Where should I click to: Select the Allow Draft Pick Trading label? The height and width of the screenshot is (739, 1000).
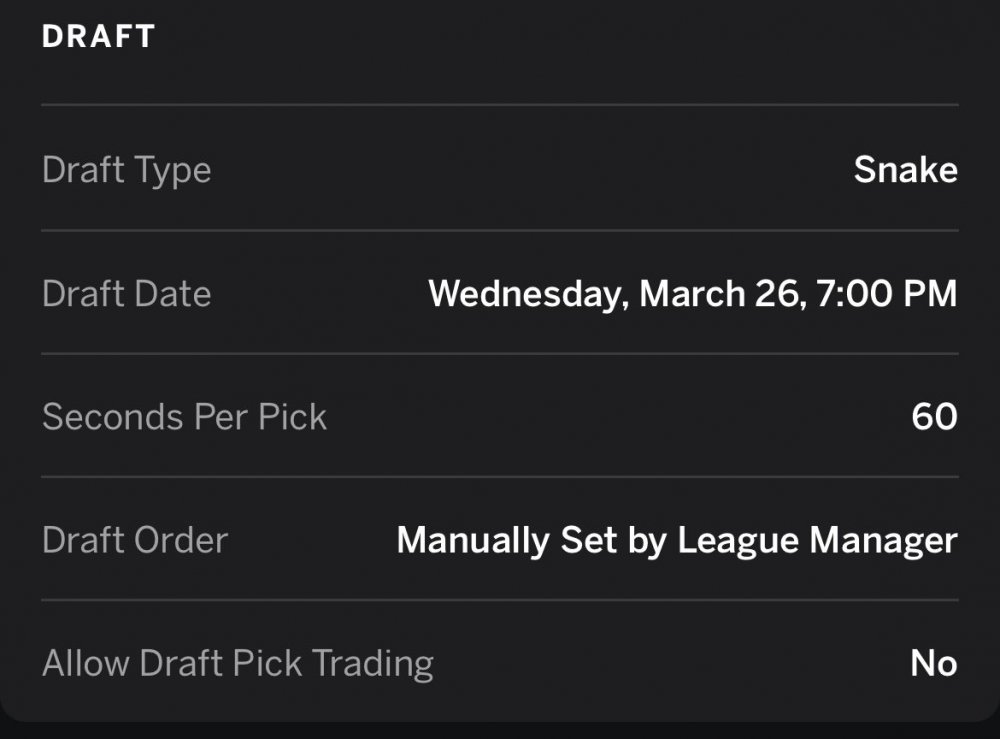pos(237,664)
